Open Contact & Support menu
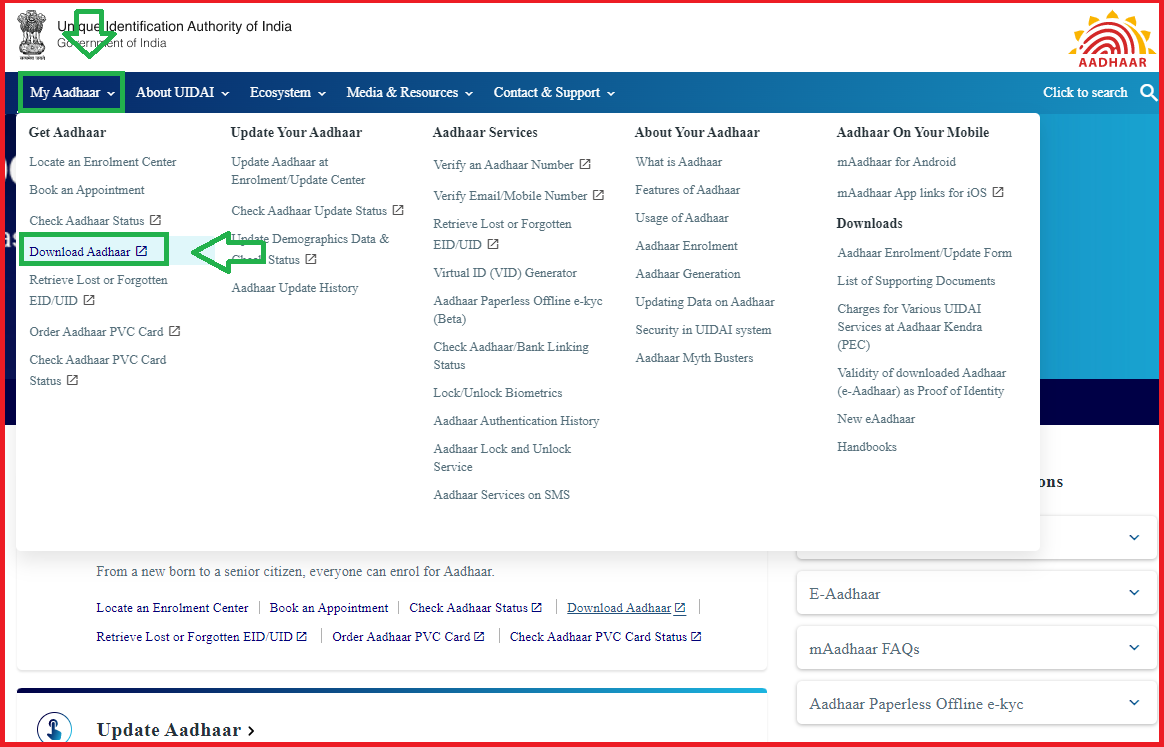Viewport: 1164px width, 747px height. click(x=555, y=93)
